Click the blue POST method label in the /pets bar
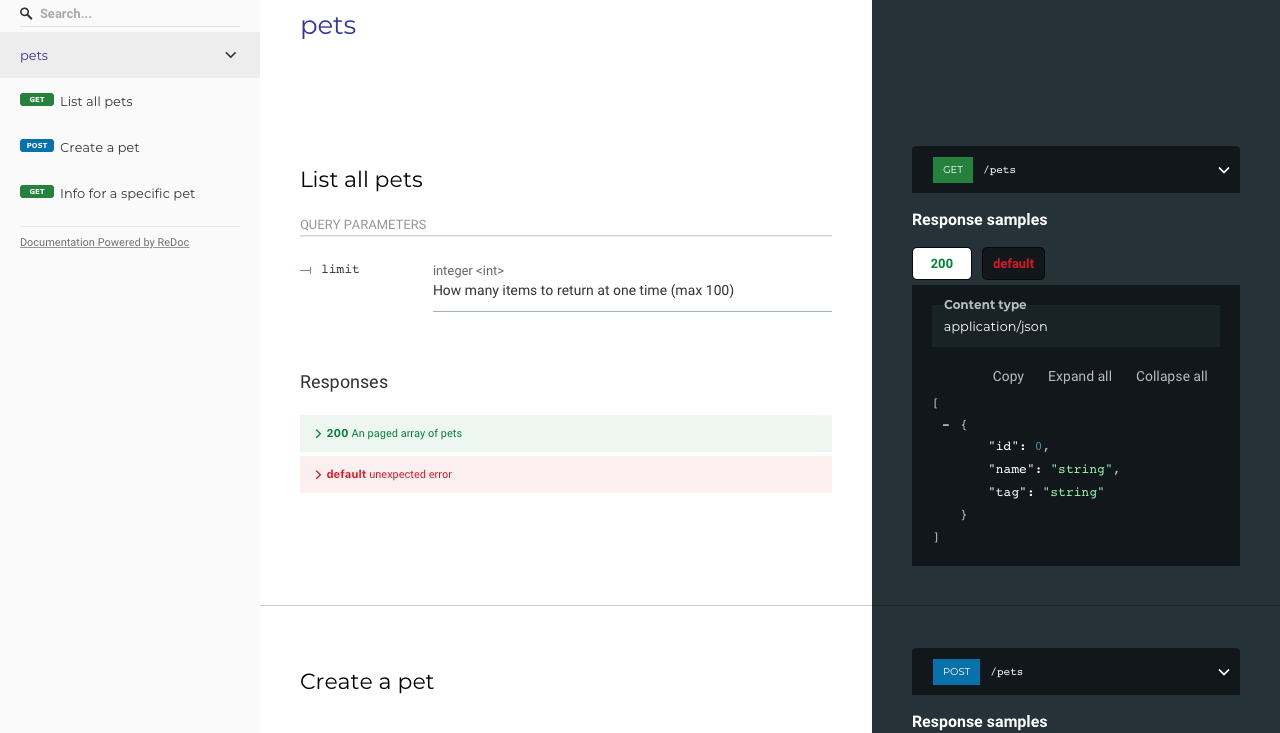1280x733 pixels. [956, 672]
